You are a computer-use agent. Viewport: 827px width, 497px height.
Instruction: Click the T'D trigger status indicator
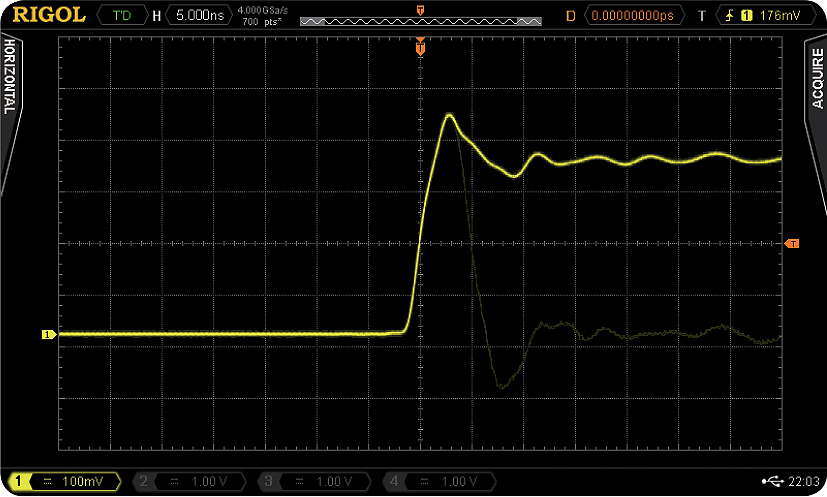124,16
